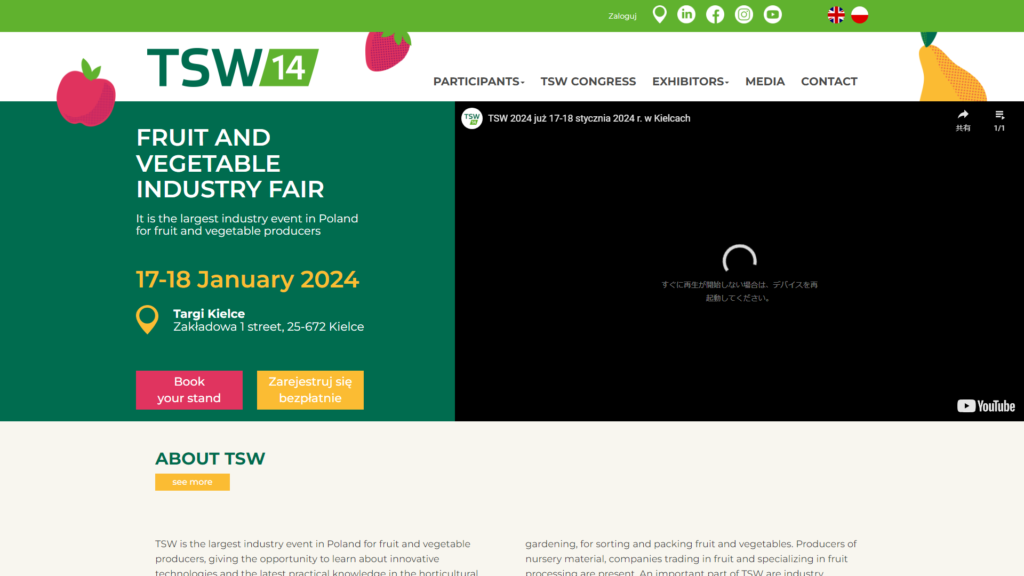Screen dimensions: 1024x576
Task: Open the LinkedIn icon in top bar
Action: click(686, 14)
